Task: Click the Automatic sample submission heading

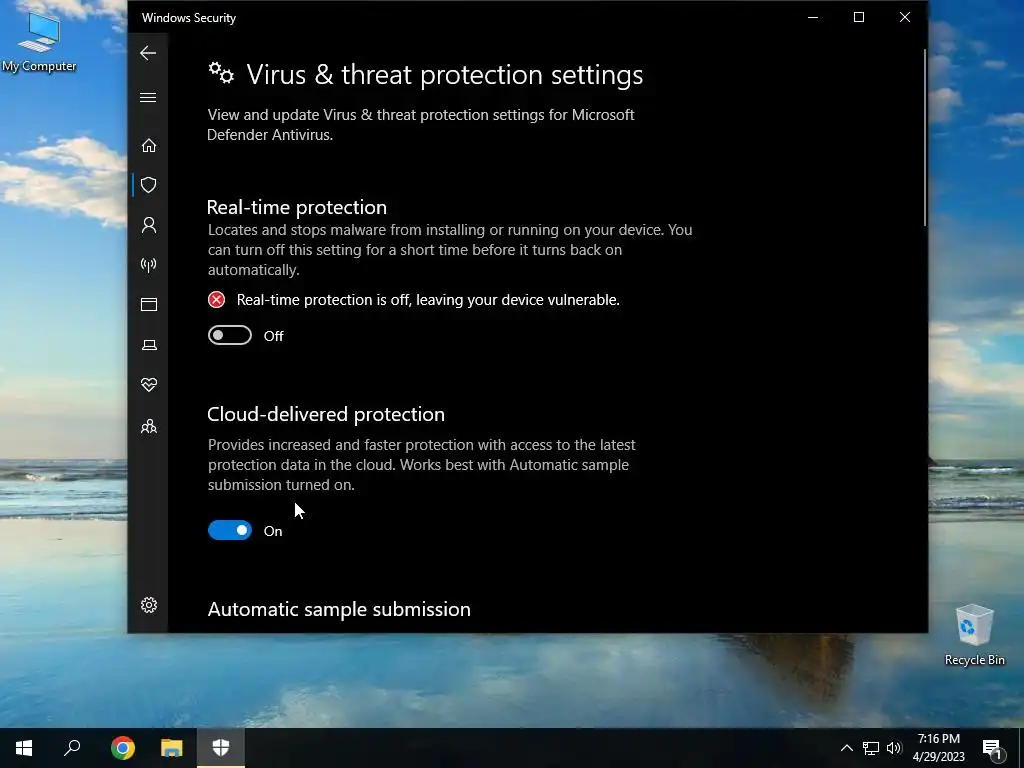Action: coord(339,609)
